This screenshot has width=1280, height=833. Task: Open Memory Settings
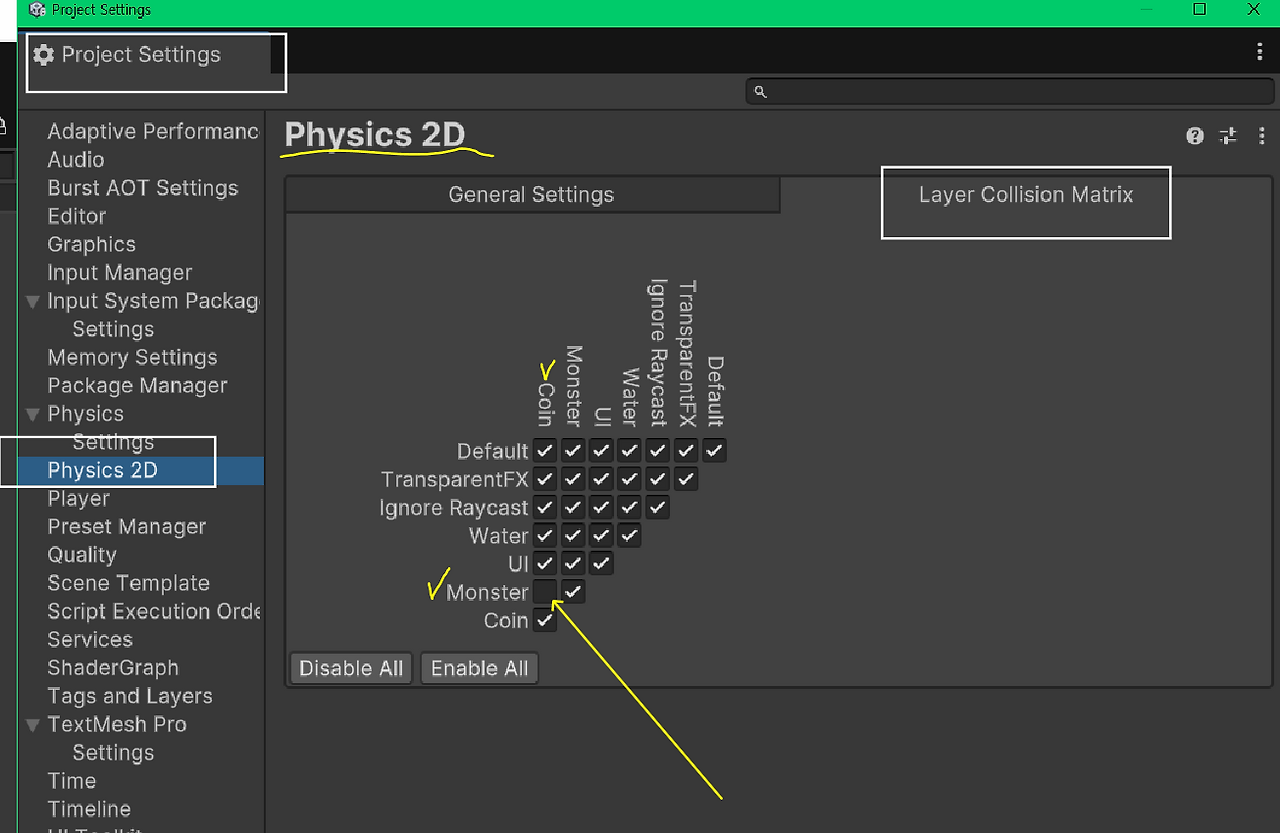point(132,357)
